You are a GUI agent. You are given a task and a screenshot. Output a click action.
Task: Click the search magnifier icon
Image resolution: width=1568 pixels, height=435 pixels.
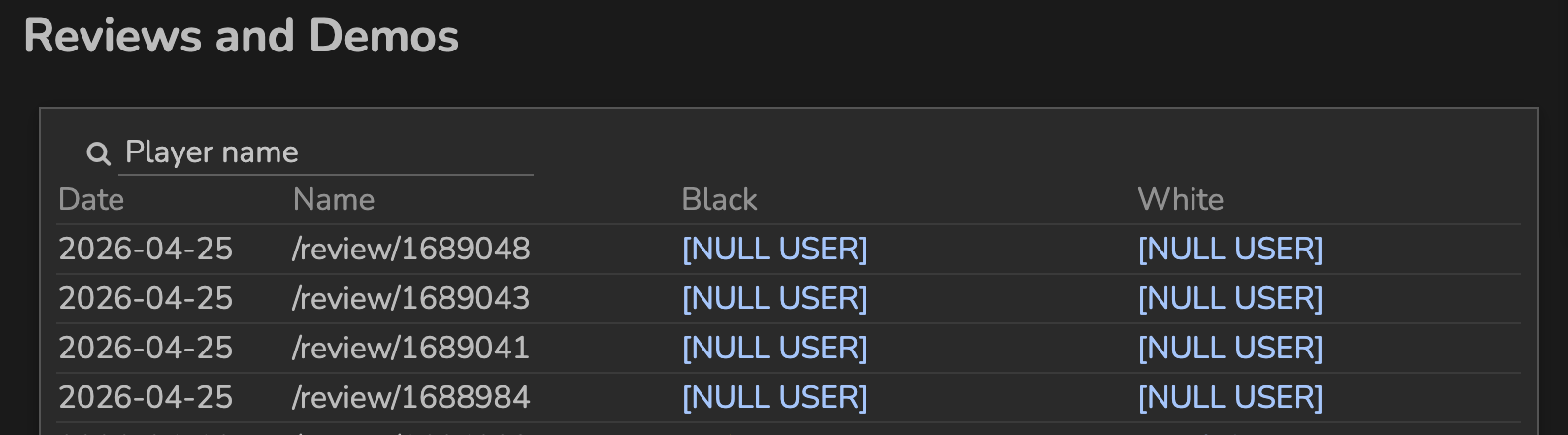(98, 153)
